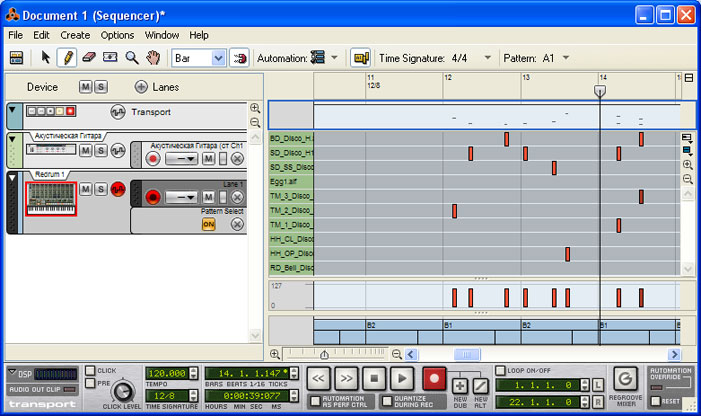The width and height of the screenshot is (701, 416).
Task: Open the Pattern A1 dropdown
Action: click(566, 58)
